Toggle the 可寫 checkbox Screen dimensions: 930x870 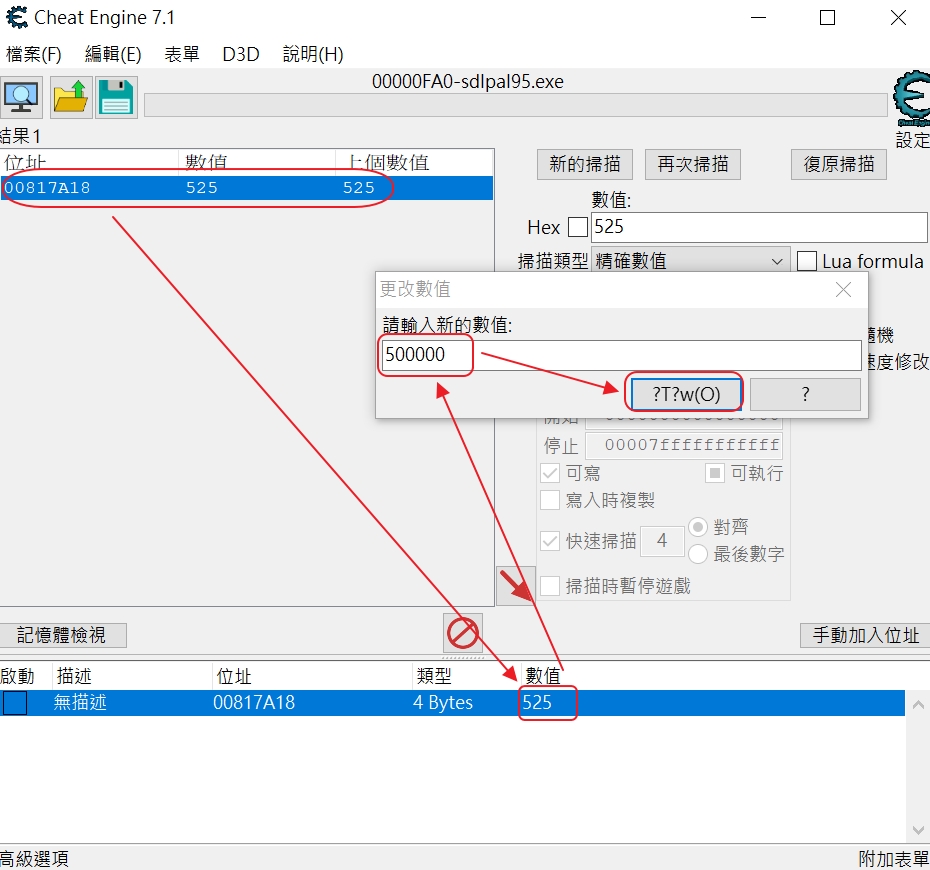(550, 473)
